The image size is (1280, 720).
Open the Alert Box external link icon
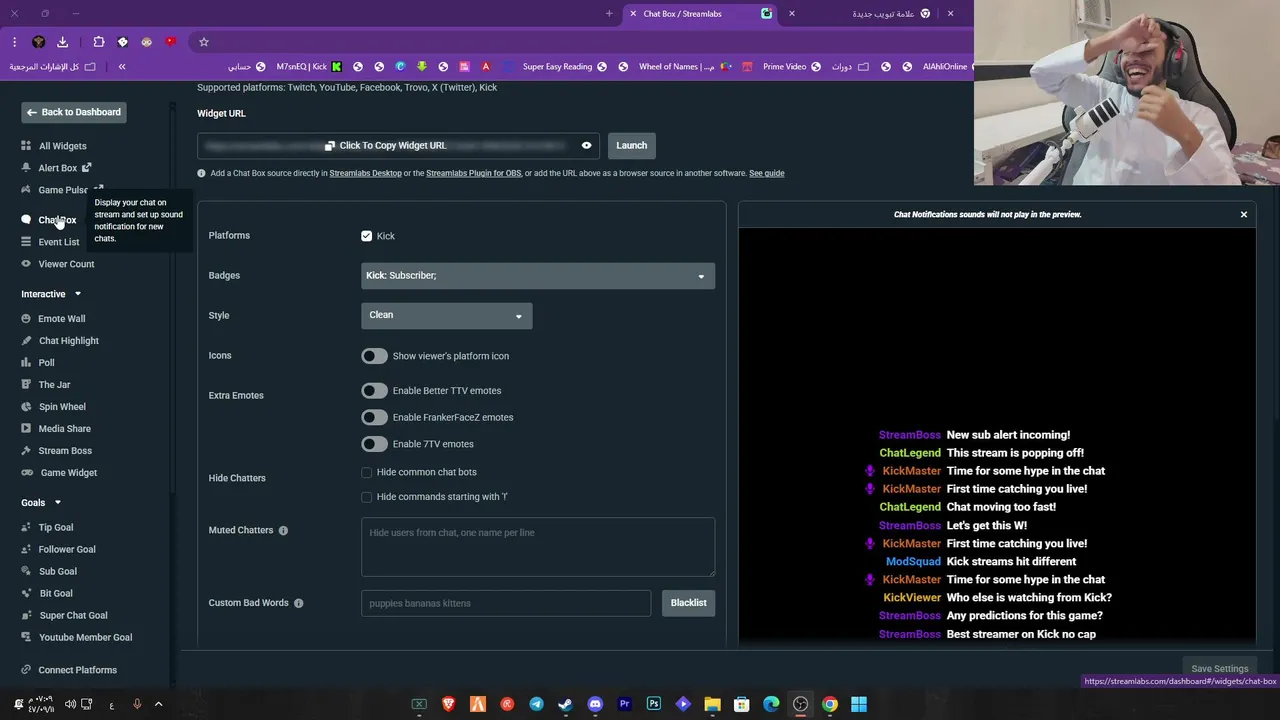coord(87,167)
